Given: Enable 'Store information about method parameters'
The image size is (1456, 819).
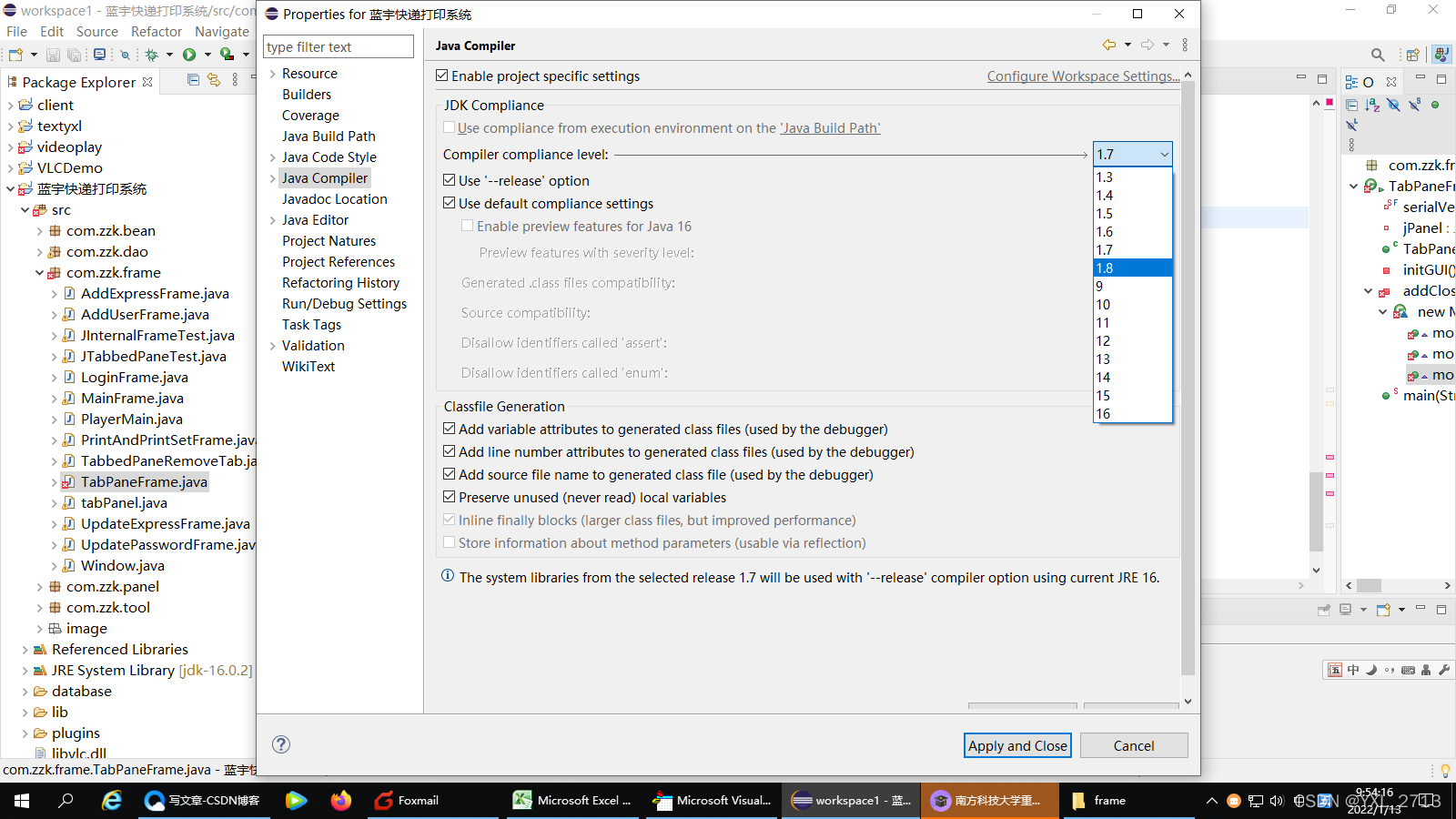Looking at the screenshot, I should pos(449,542).
